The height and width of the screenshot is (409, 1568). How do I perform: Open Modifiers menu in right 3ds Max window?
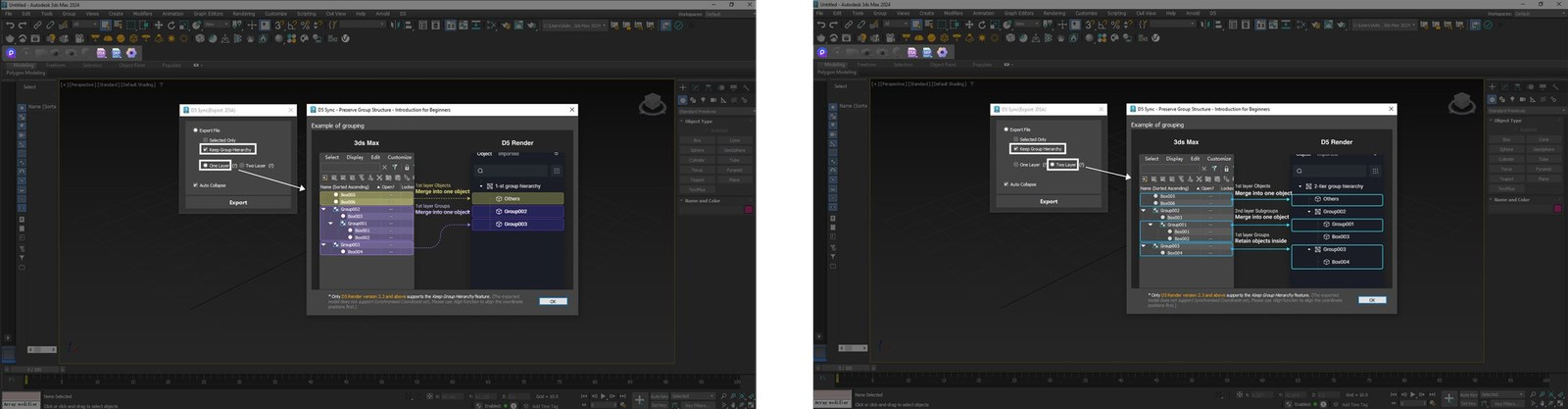point(954,14)
